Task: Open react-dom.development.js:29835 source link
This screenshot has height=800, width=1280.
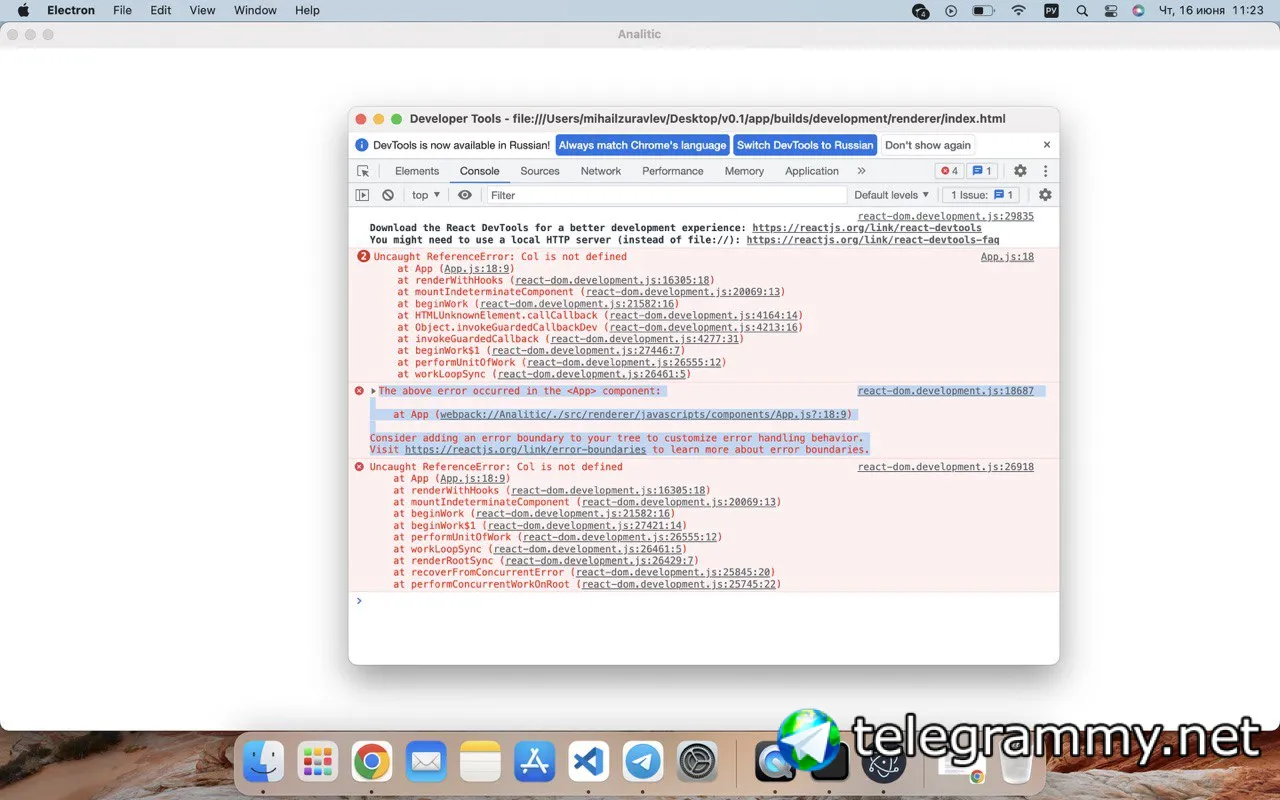Action: point(946,216)
